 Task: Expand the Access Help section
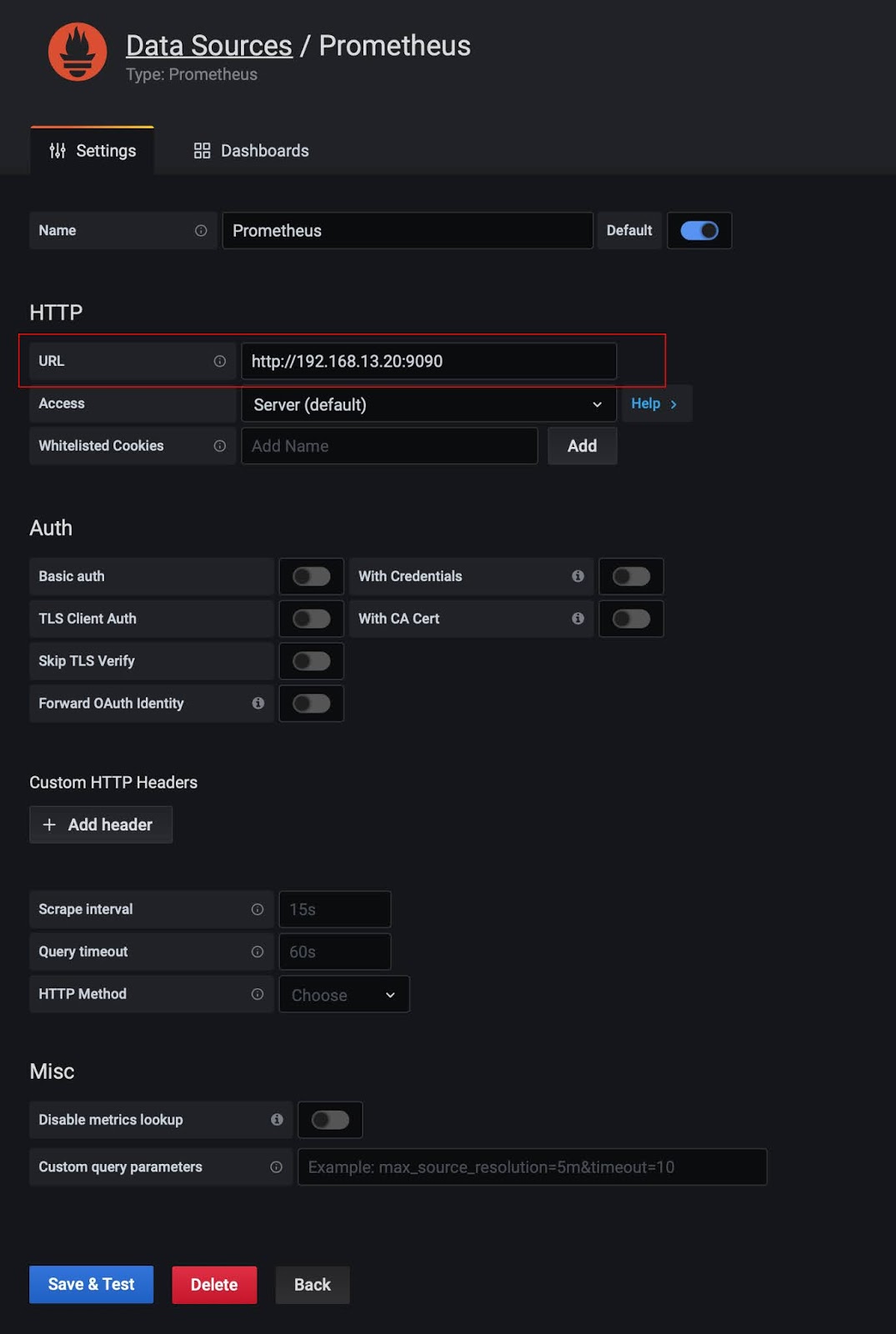(654, 404)
